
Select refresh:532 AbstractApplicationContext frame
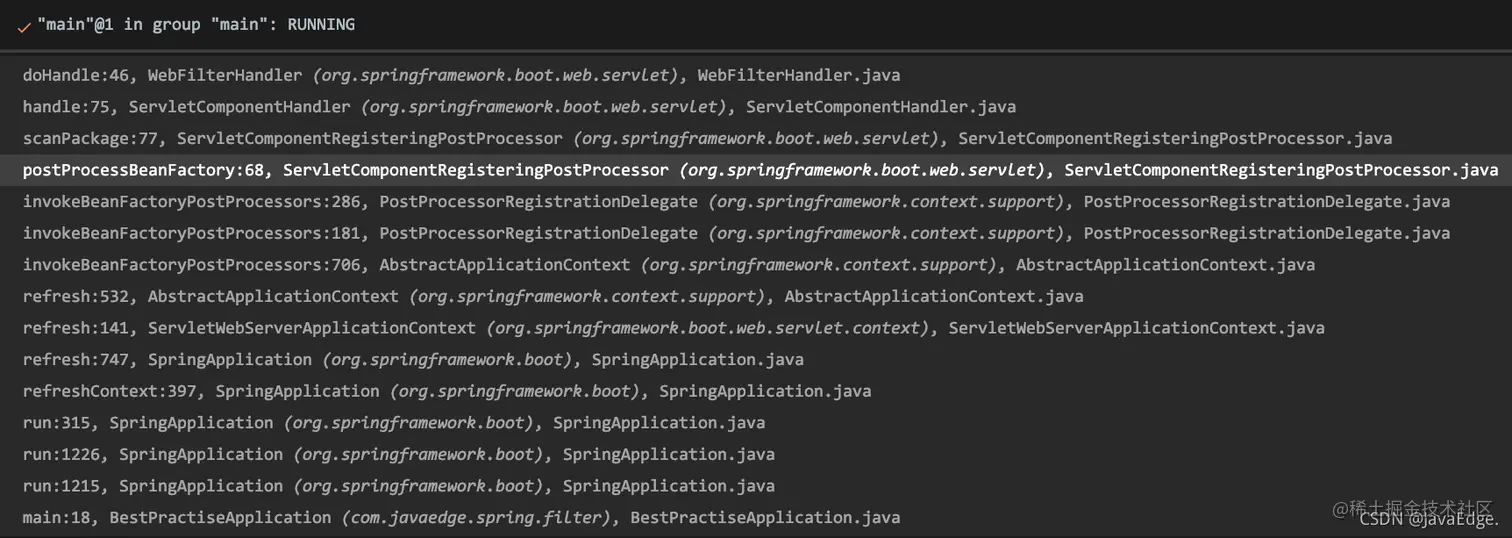pos(756,297)
